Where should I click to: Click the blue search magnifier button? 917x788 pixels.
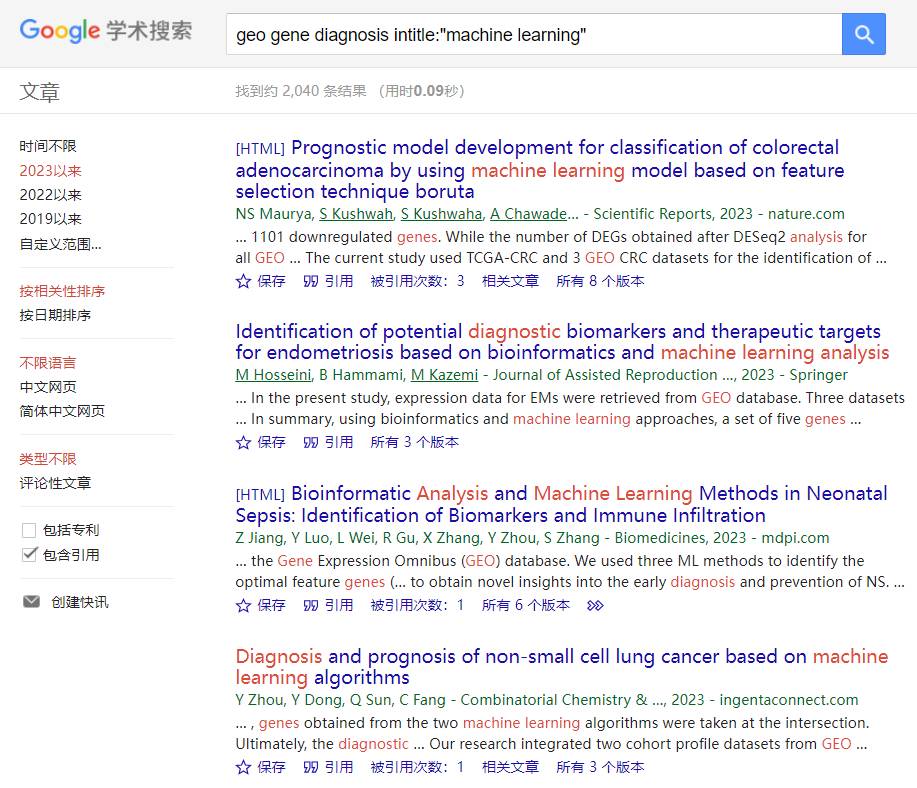864,35
